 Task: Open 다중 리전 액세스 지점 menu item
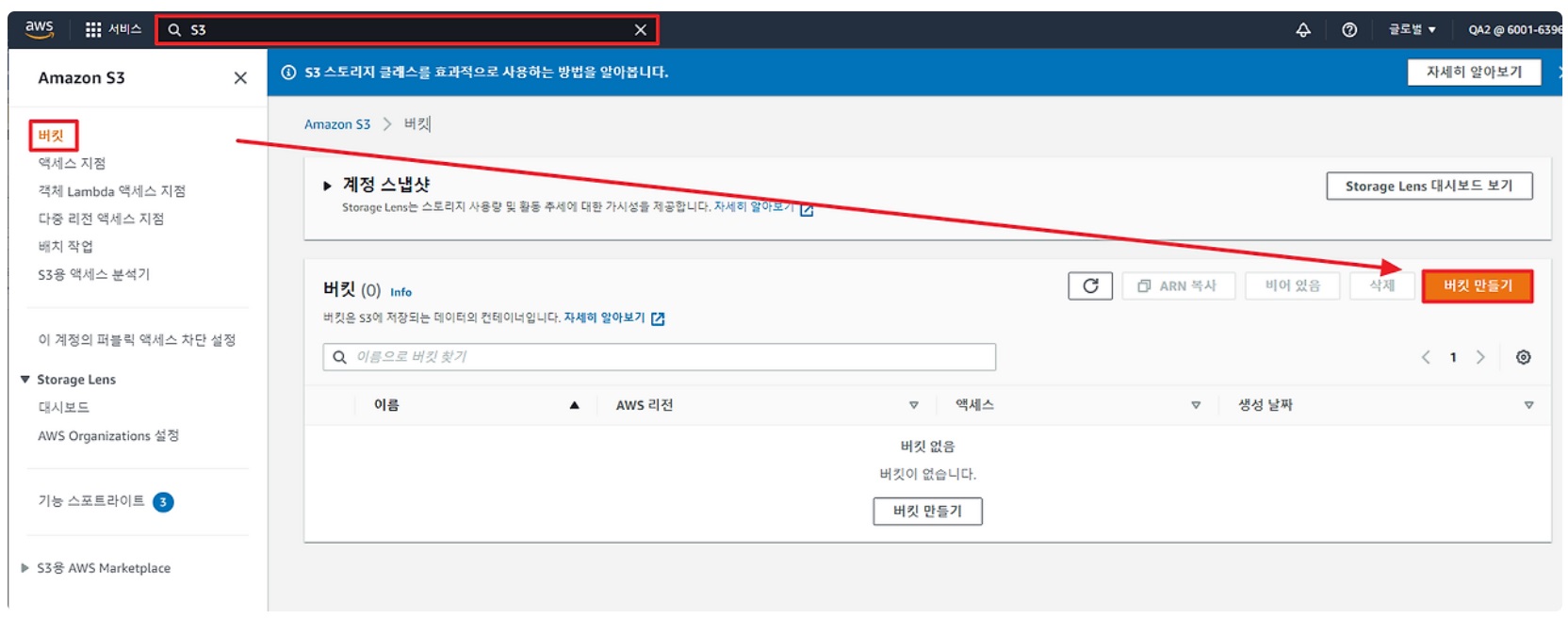click(101, 219)
